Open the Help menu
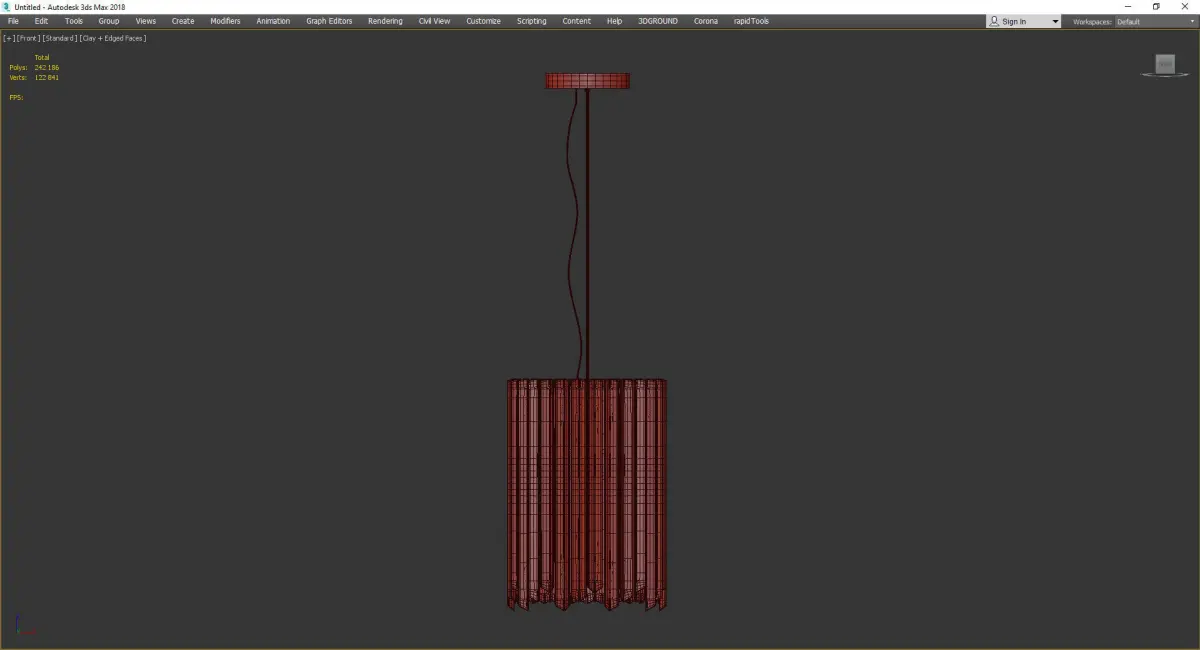1200x650 pixels. click(614, 21)
